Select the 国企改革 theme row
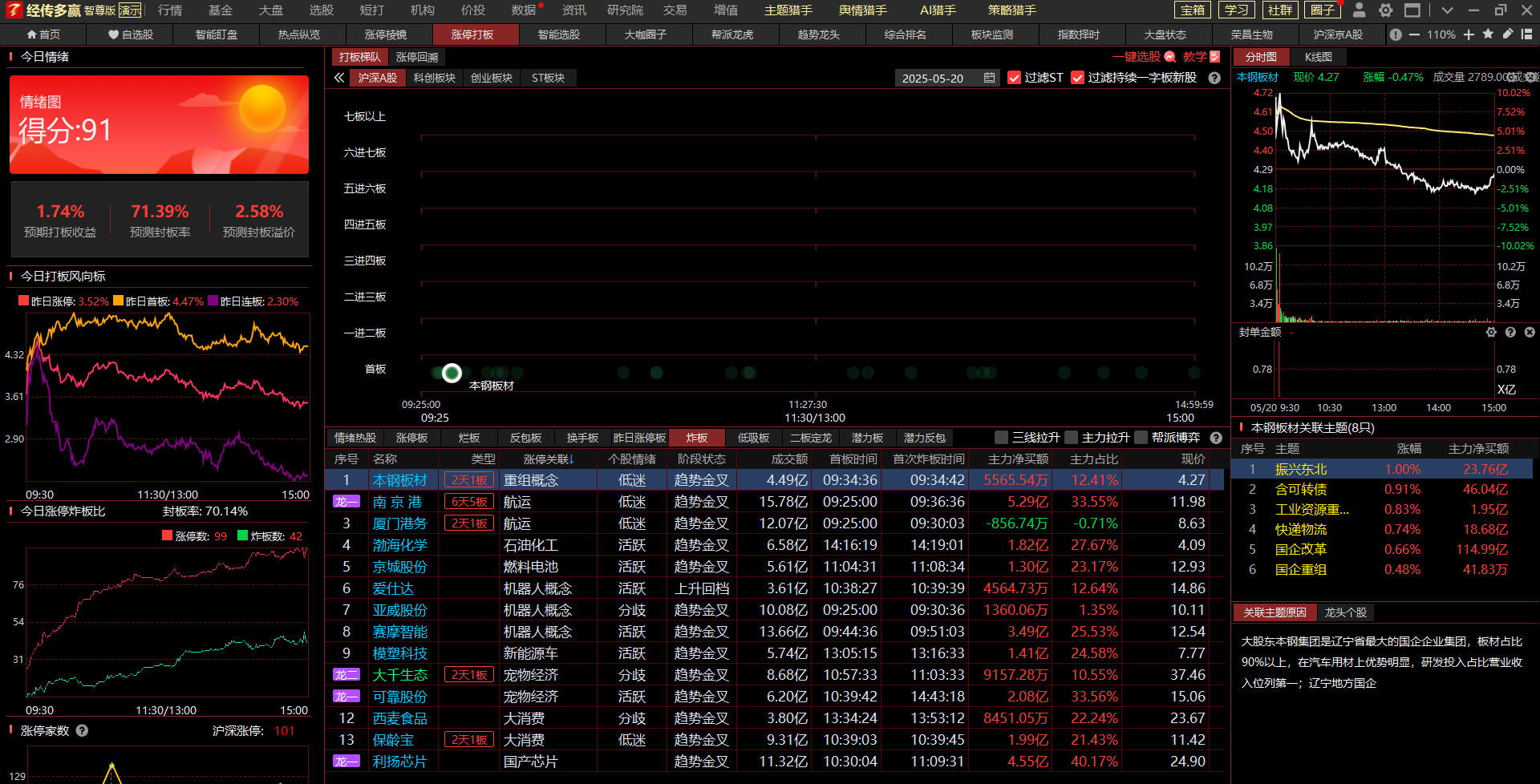1540x784 pixels. pos(1382,549)
